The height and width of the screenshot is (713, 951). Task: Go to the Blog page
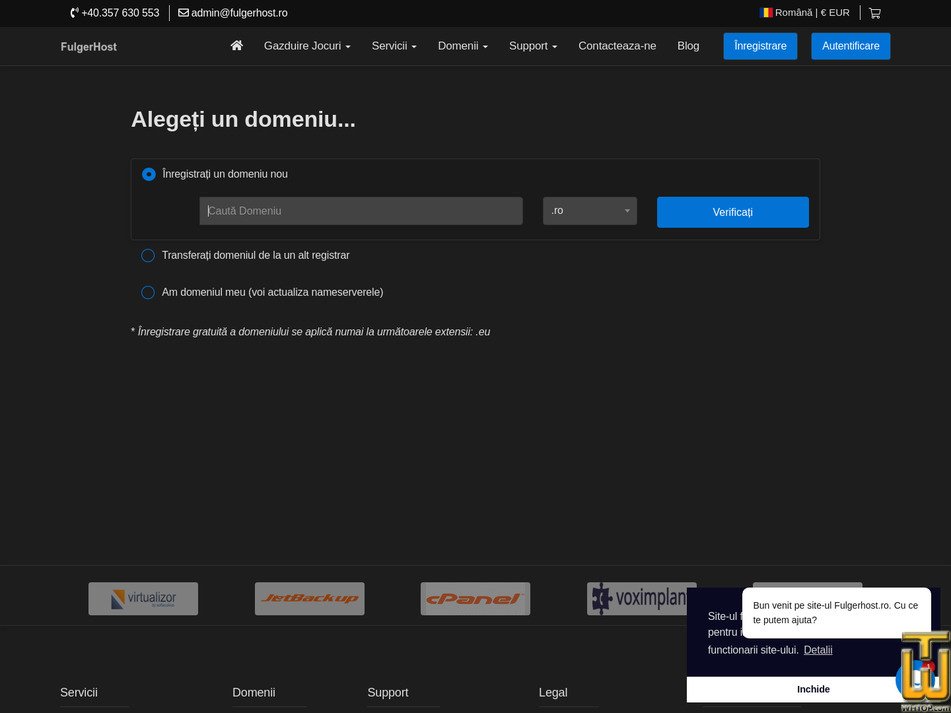coord(688,45)
